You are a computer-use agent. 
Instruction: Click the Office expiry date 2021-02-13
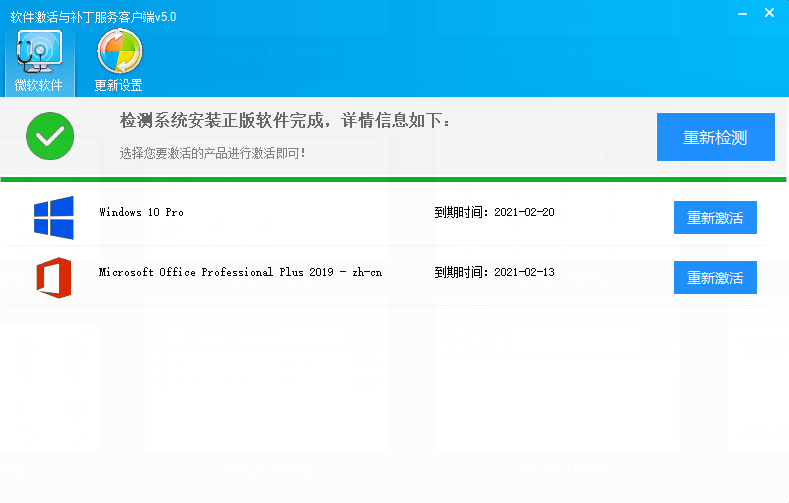[524, 272]
